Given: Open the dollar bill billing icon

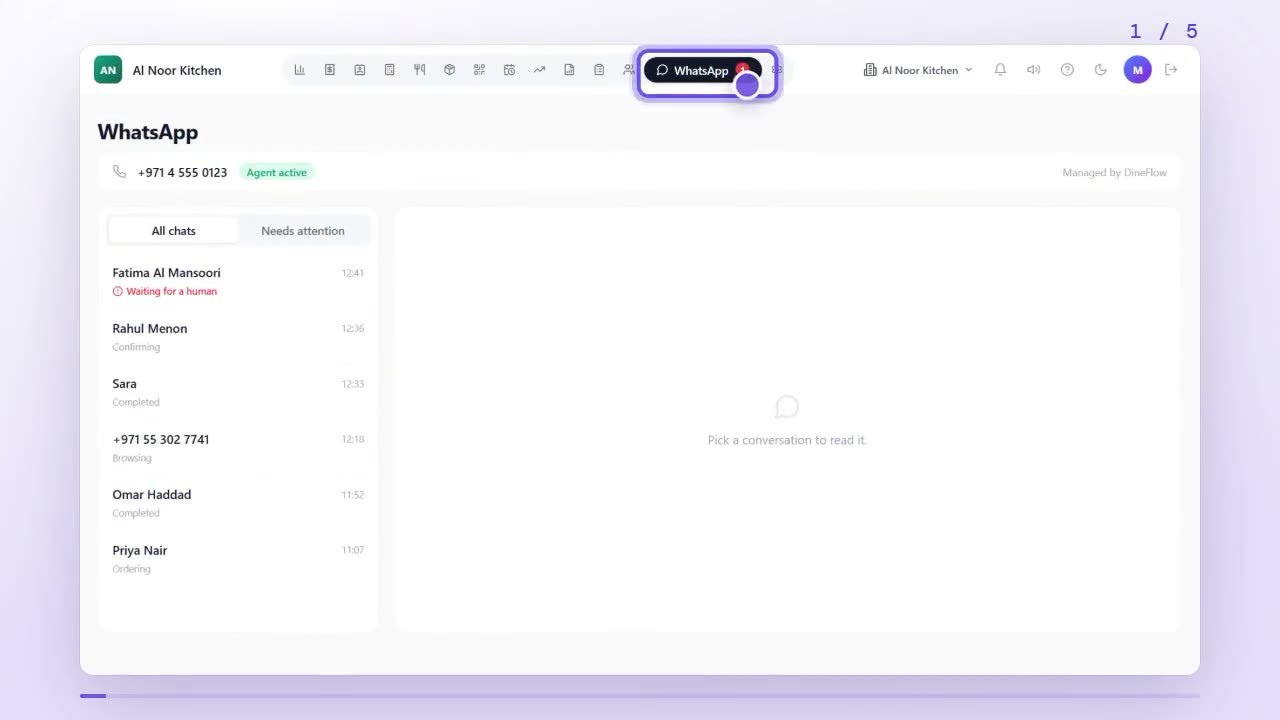Looking at the screenshot, I should (329, 70).
